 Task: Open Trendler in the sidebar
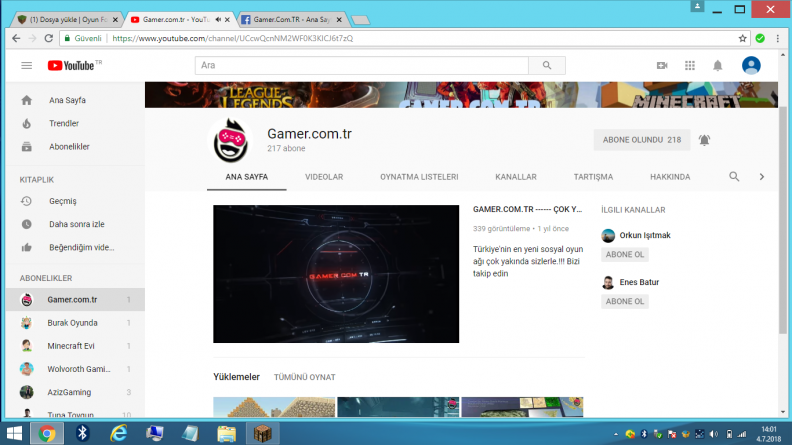click(75, 123)
